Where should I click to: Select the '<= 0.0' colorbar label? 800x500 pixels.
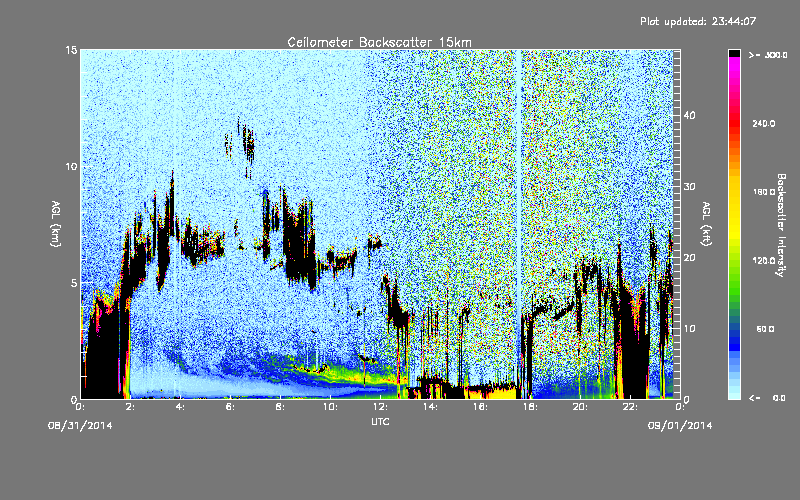[x=768, y=398]
